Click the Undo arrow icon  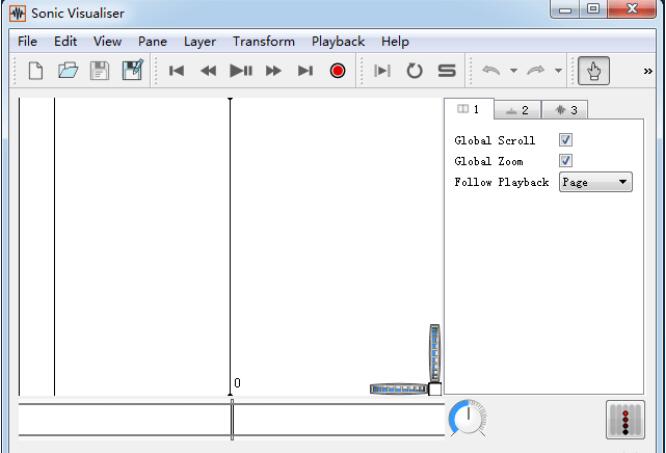coord(491,70)
